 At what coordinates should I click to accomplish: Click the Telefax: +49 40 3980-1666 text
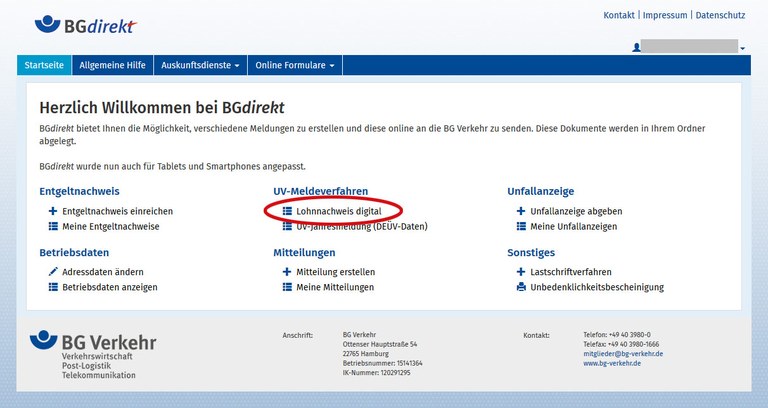click(x=621, y=344)
